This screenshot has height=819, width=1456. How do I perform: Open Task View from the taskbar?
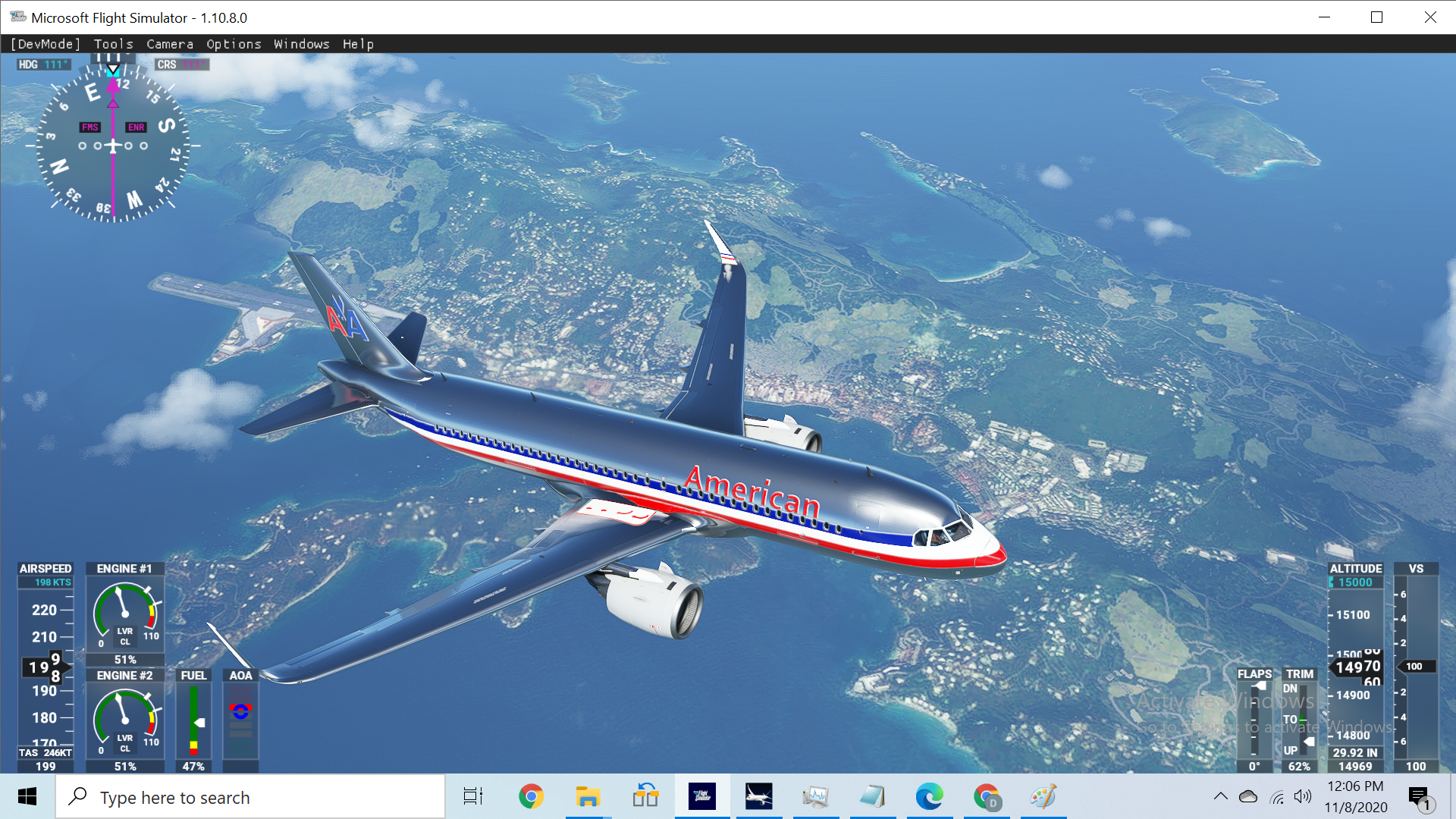(x=473, y=797)
